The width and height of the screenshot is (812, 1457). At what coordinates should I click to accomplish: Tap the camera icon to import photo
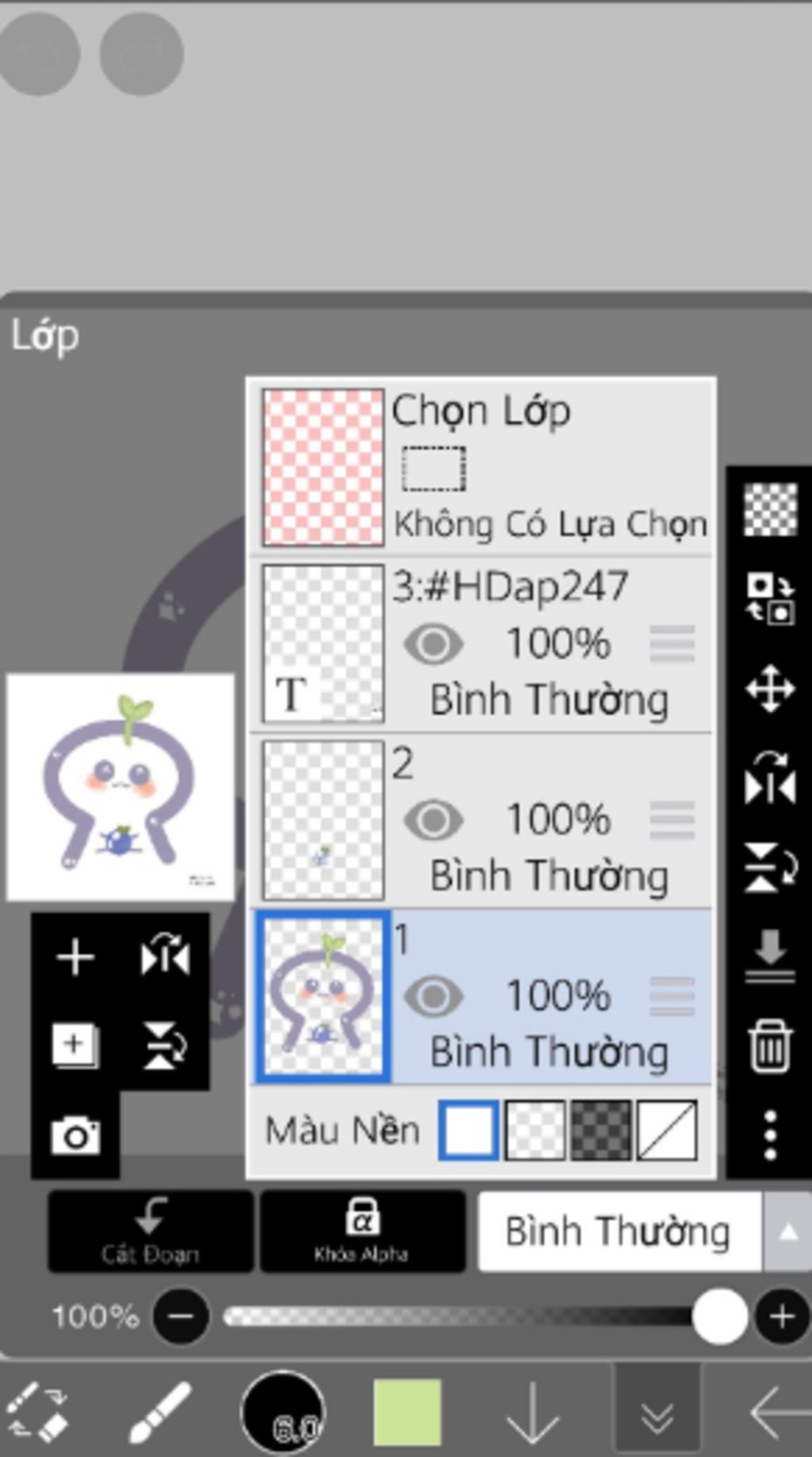[x=75, y=1135]
